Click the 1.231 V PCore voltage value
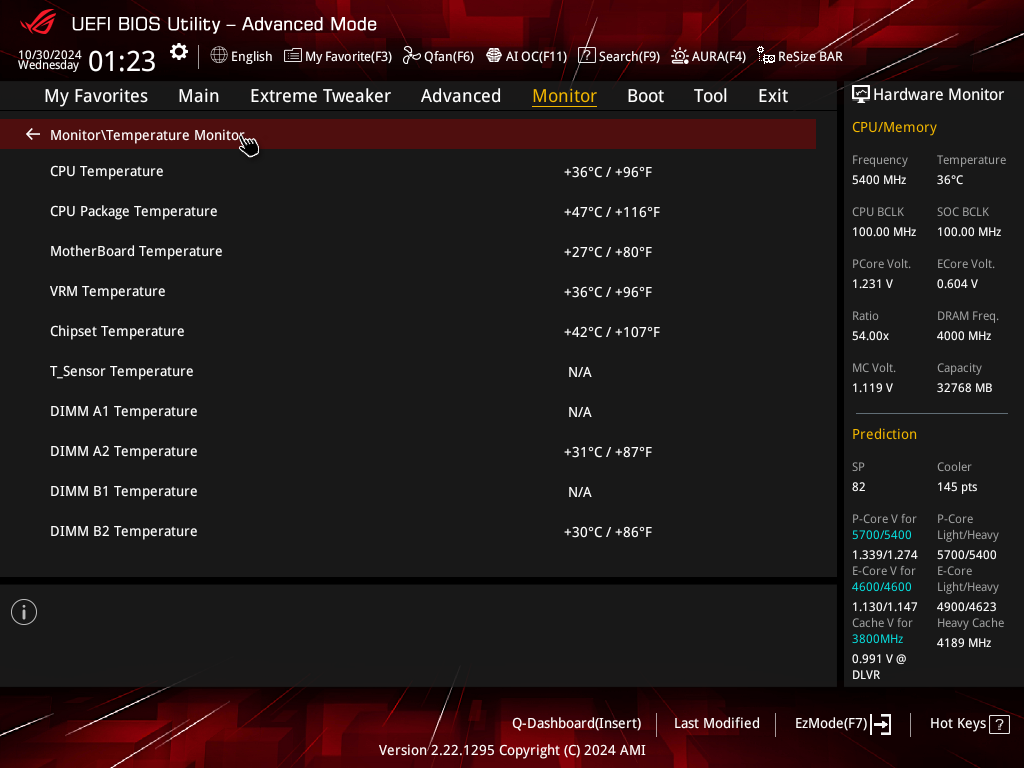This screenshot has height=768, width=1024. click(x=872, y=283)
